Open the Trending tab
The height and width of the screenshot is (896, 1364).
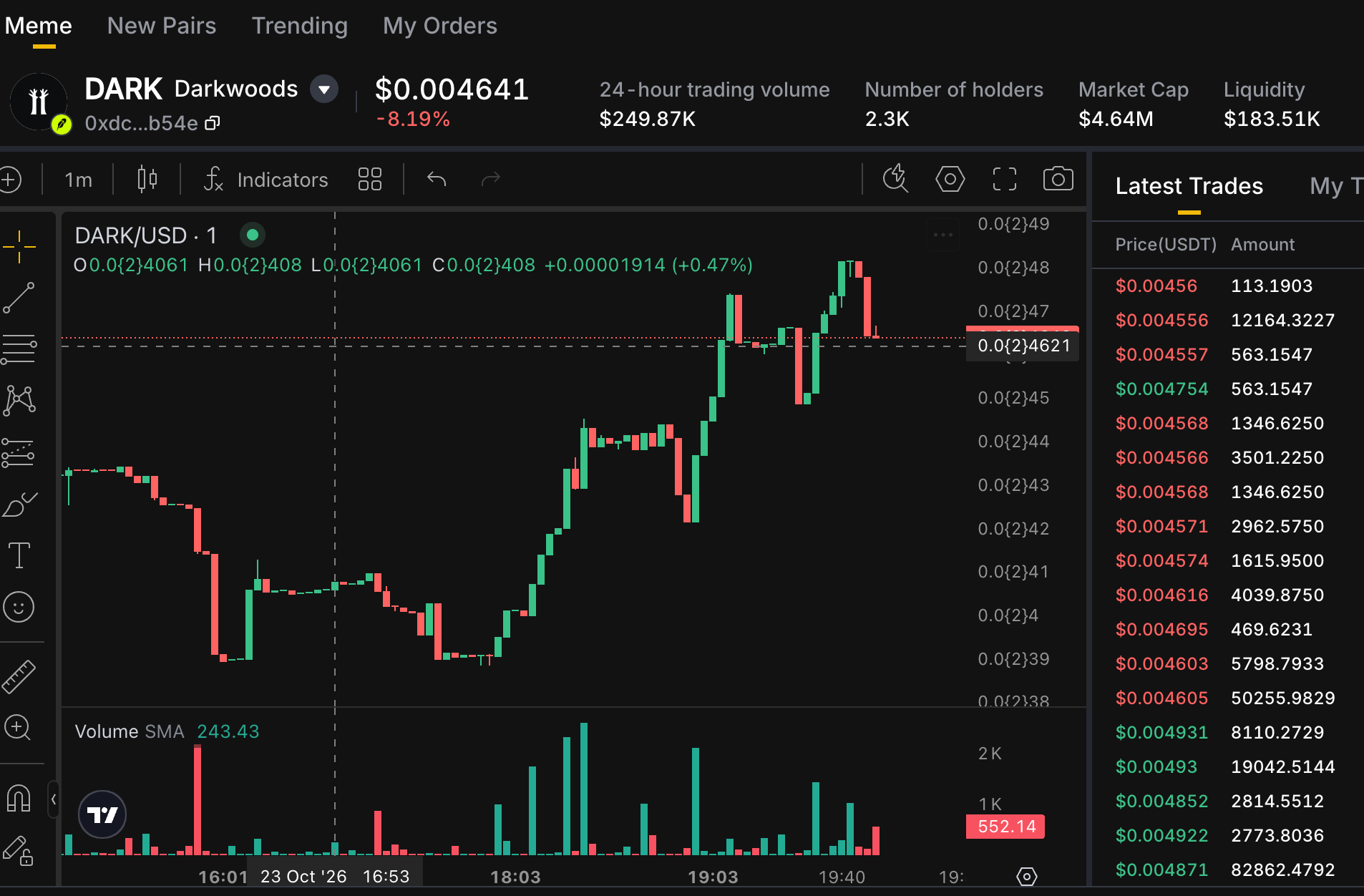300,26
